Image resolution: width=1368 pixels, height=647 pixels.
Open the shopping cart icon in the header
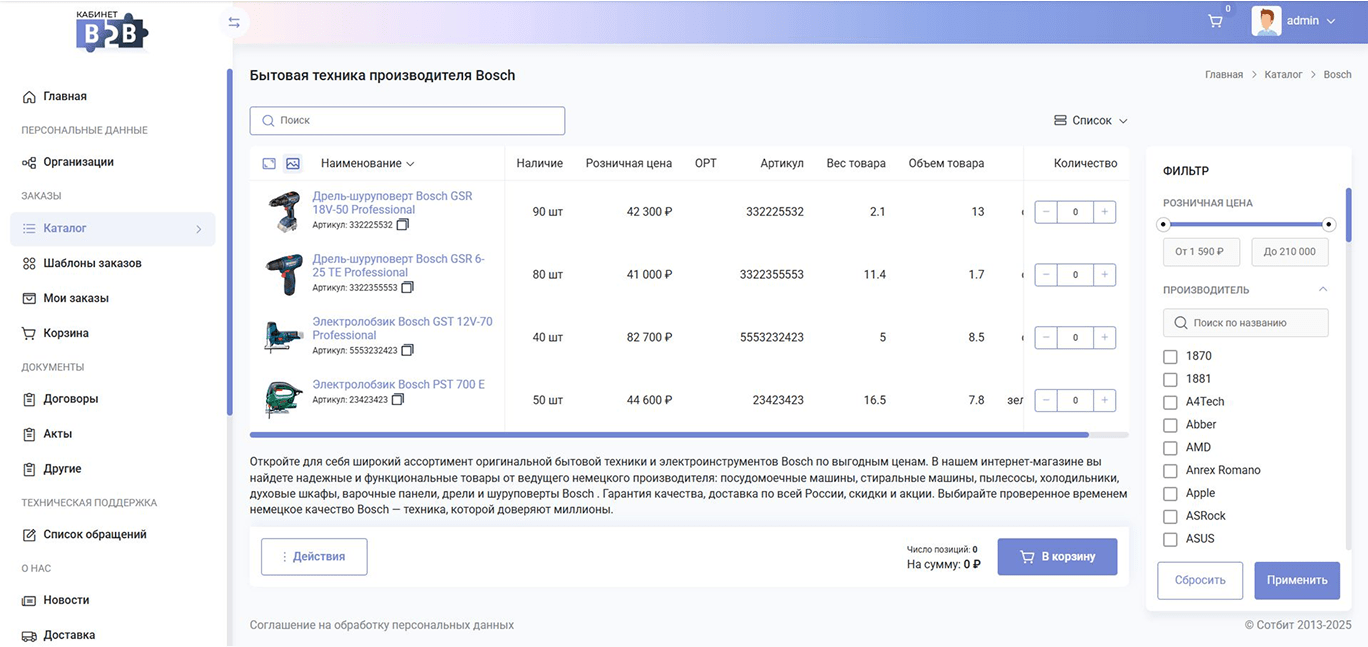1215,21
